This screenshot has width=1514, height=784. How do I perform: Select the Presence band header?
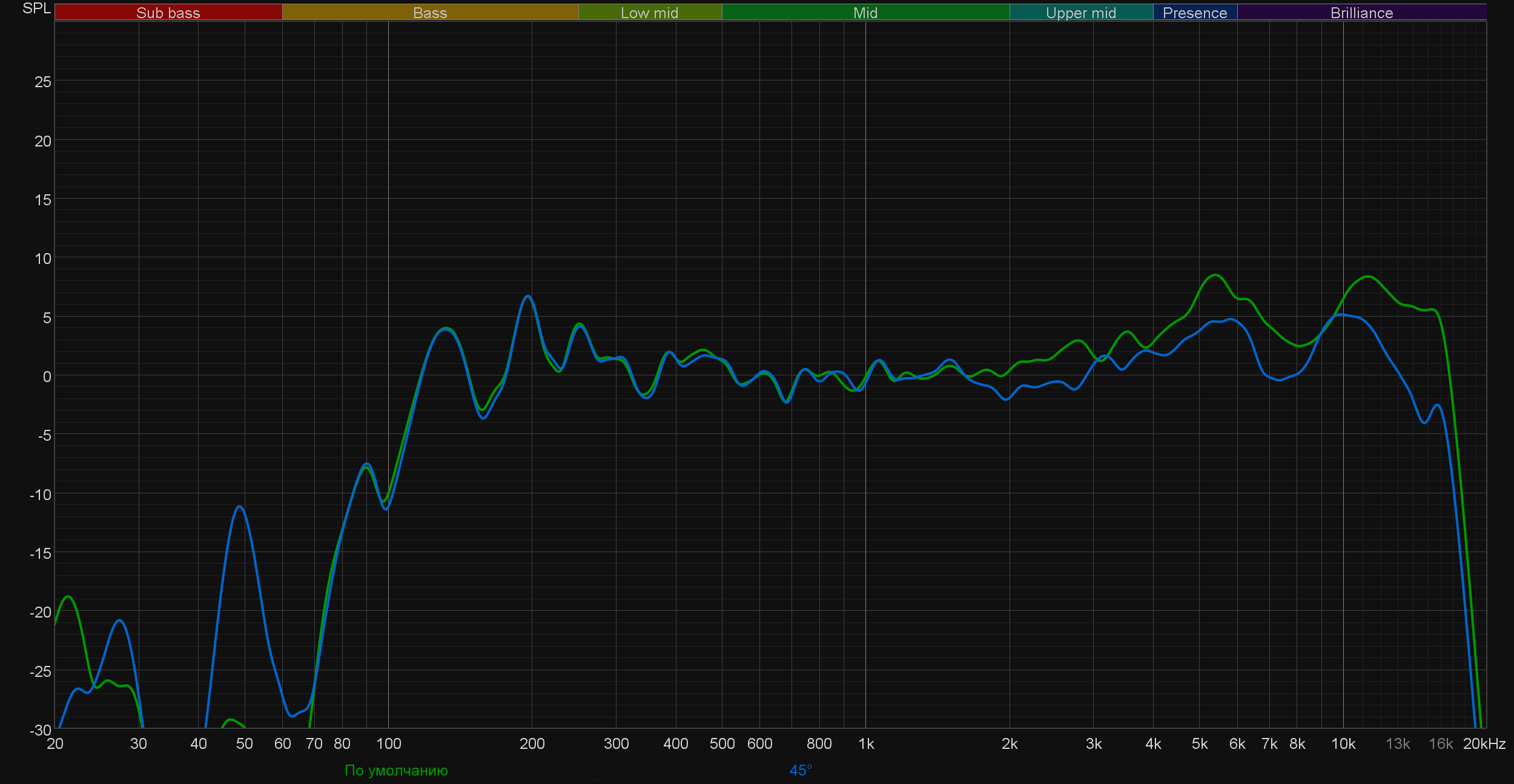[1194, 13]
